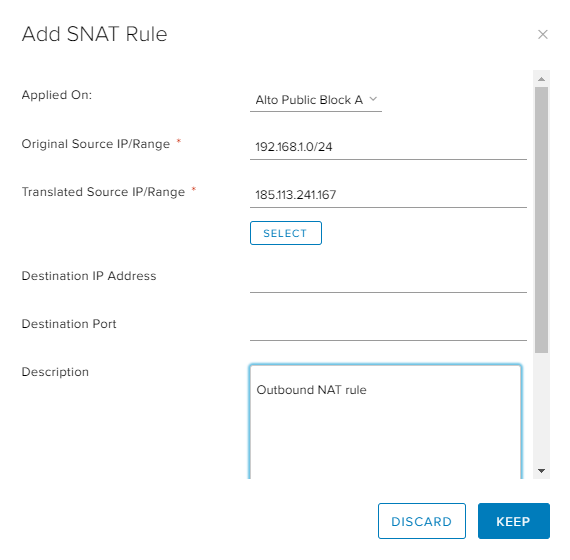Screen dimensions: 570x560
Task: Keep the new SNAT rule
Action: point(514,521)
